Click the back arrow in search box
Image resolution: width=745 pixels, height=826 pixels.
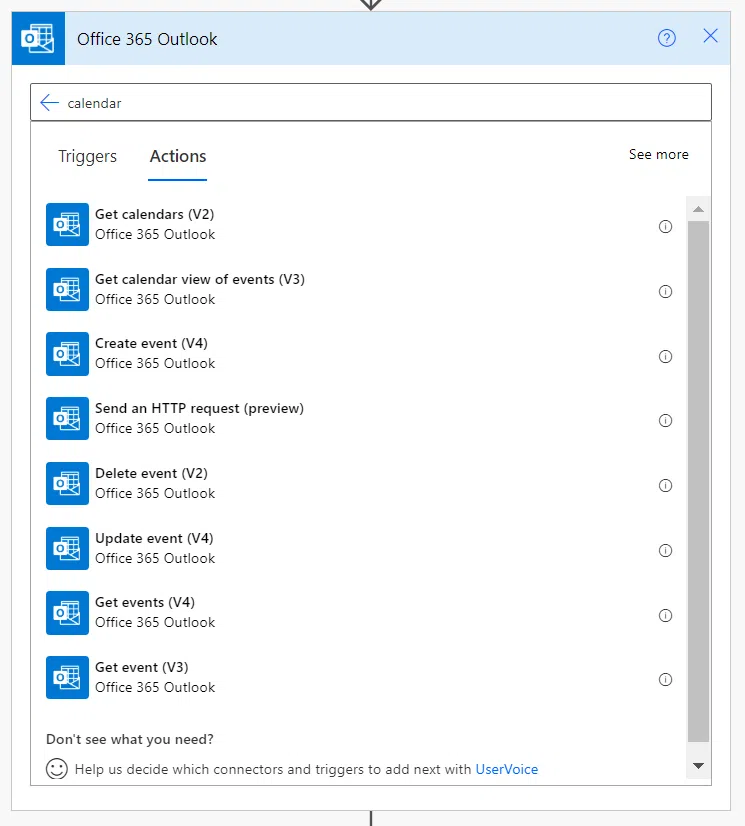[50, 102]
